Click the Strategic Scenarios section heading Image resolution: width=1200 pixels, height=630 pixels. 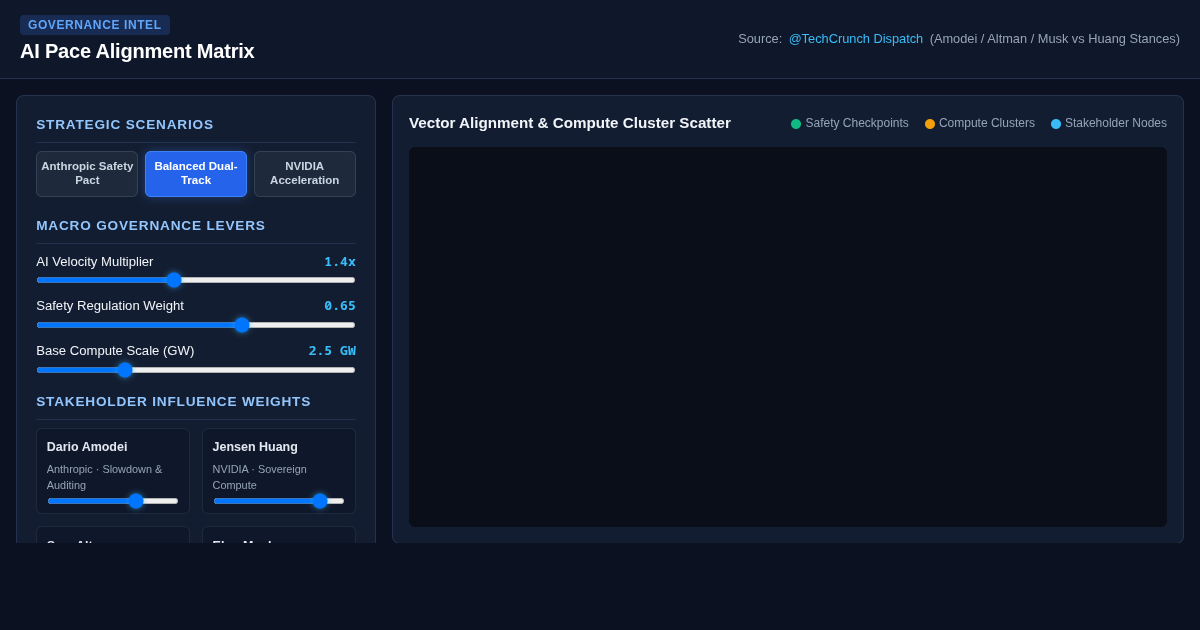[x=125, y=125]
